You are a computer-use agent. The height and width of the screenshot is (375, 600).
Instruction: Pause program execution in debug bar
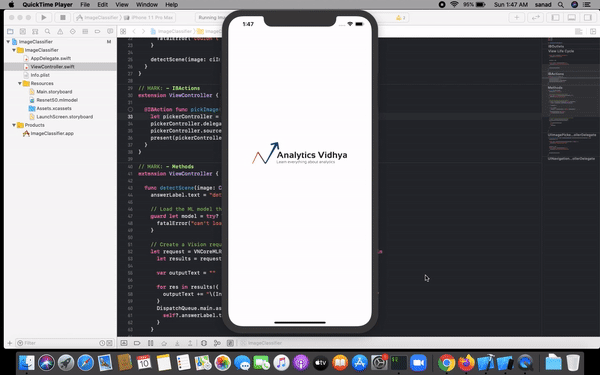[x=150, y=343]
